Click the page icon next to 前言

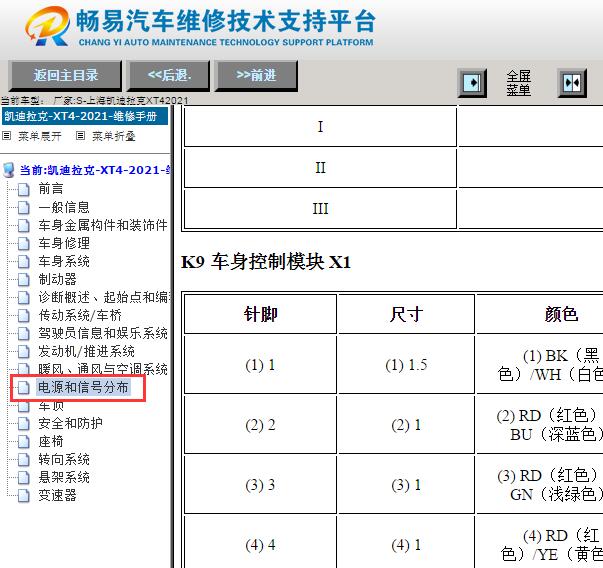tap(24, 189)
